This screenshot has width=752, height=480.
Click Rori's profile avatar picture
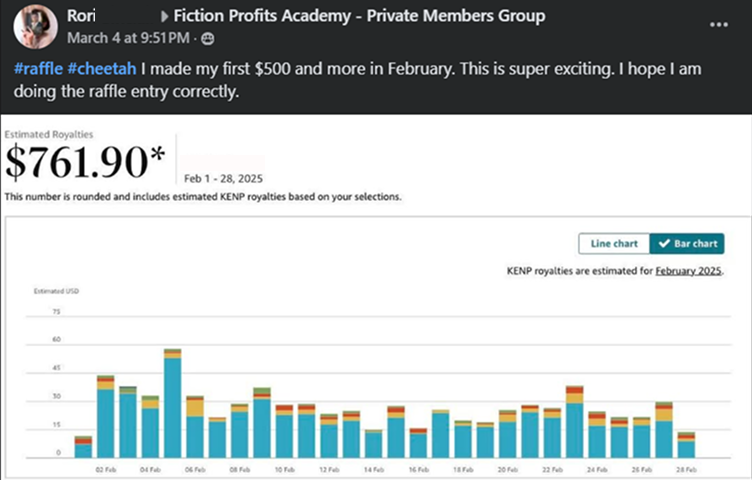[x=35, y=25]
